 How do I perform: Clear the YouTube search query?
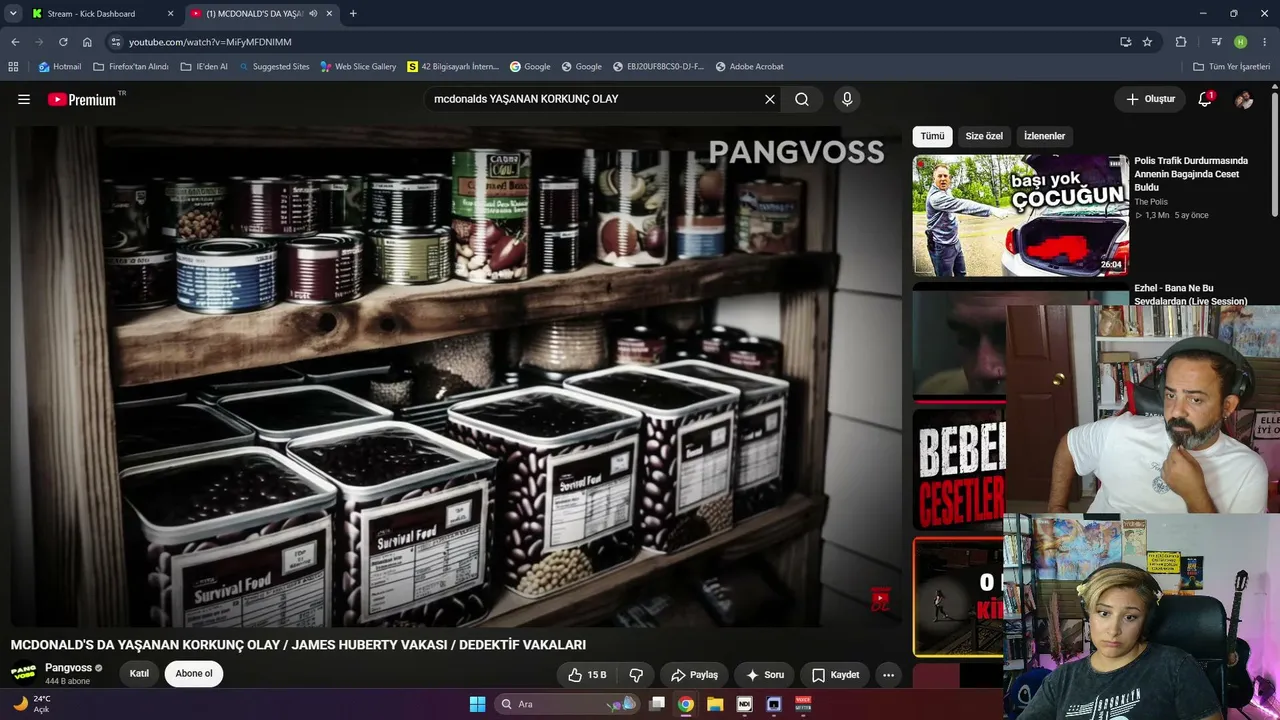click(770, 99)
